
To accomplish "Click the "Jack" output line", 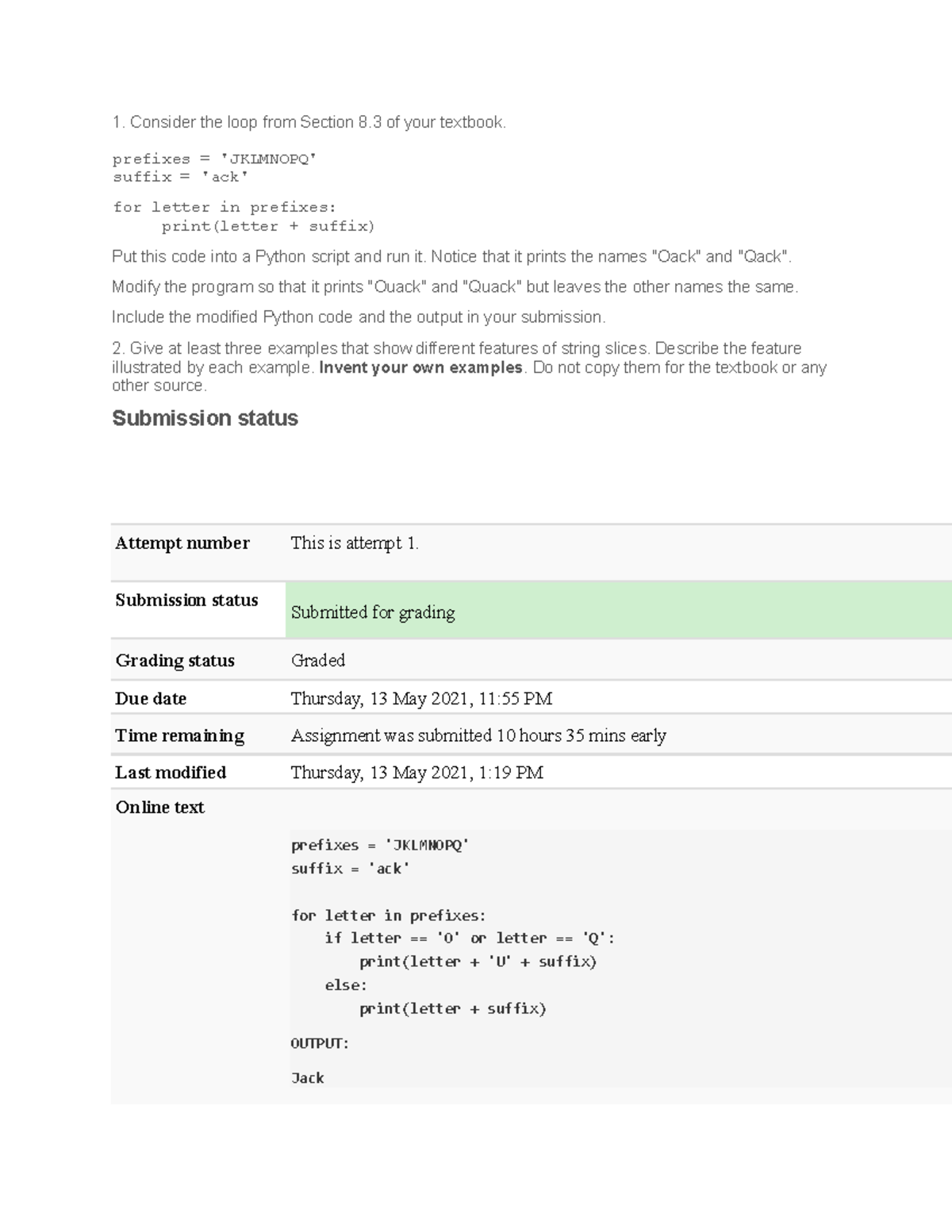I will [x=308, y=1078].
